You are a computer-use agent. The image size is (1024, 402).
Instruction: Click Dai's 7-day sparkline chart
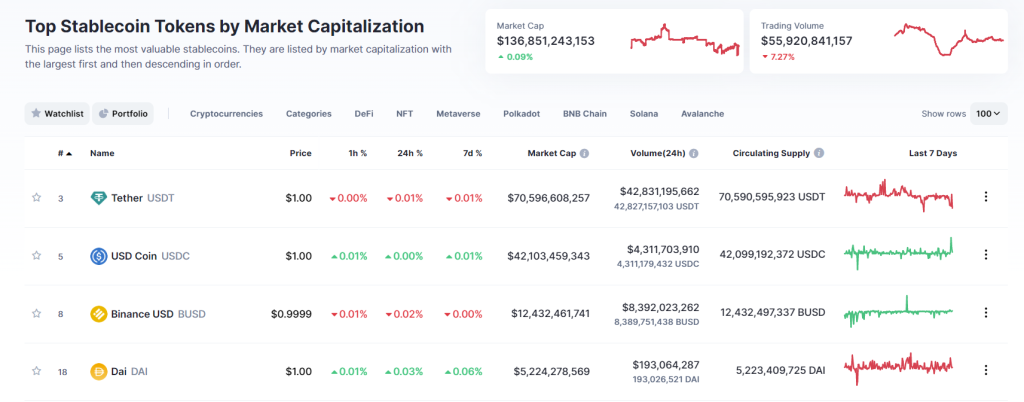[x=898, y=369]
